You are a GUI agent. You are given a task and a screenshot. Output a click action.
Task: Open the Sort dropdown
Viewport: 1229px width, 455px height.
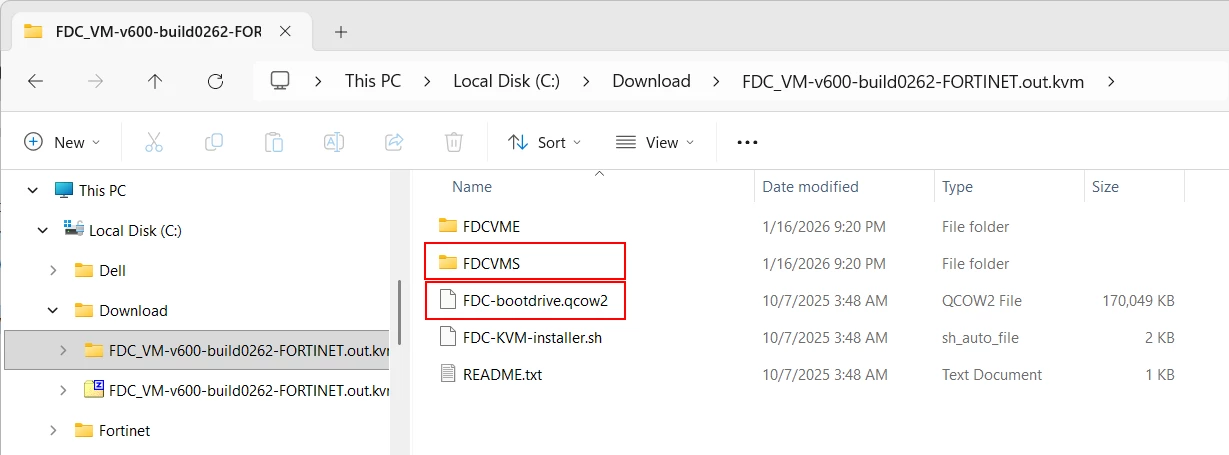(x=545, y=142)
